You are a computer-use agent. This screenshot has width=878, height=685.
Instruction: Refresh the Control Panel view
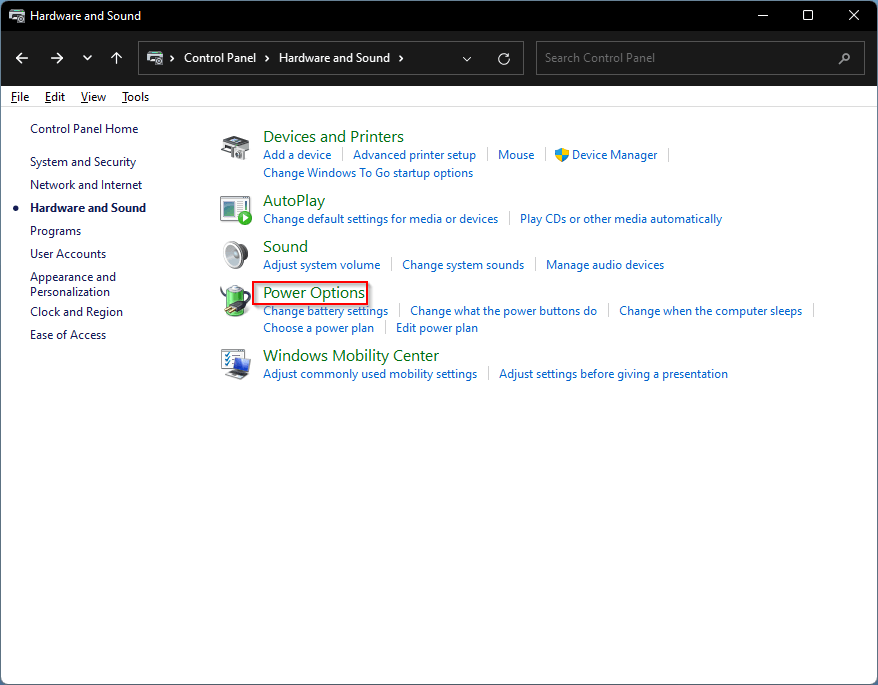click(503, 58)
